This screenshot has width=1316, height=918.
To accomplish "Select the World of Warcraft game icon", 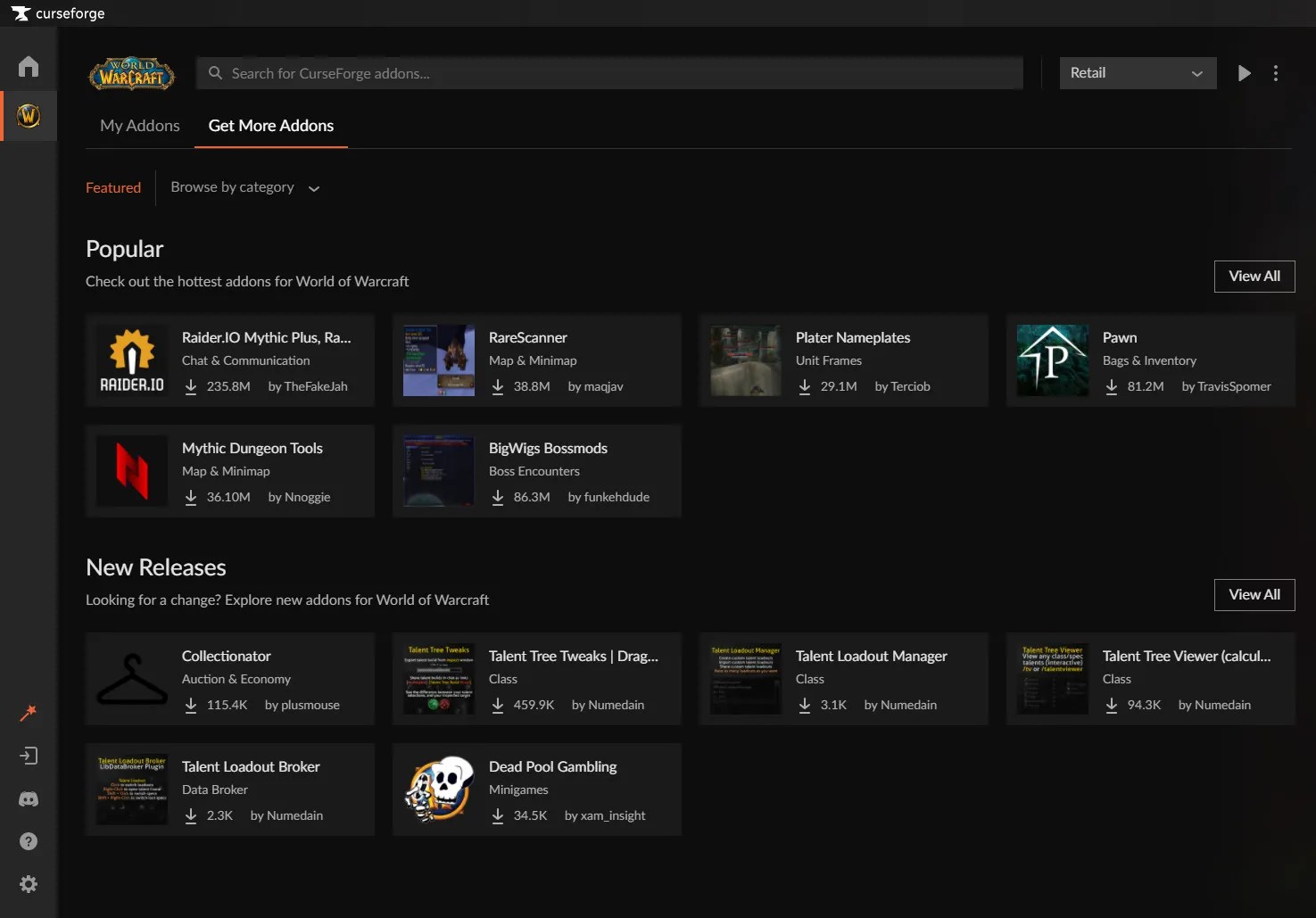I will click(x=28, y=115).
